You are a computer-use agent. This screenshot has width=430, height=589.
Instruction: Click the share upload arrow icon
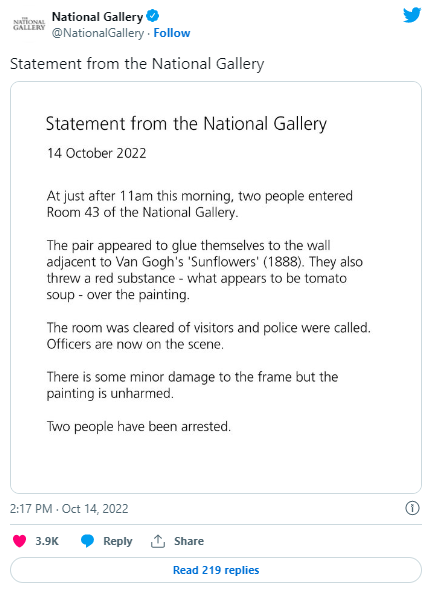[158, 541]
